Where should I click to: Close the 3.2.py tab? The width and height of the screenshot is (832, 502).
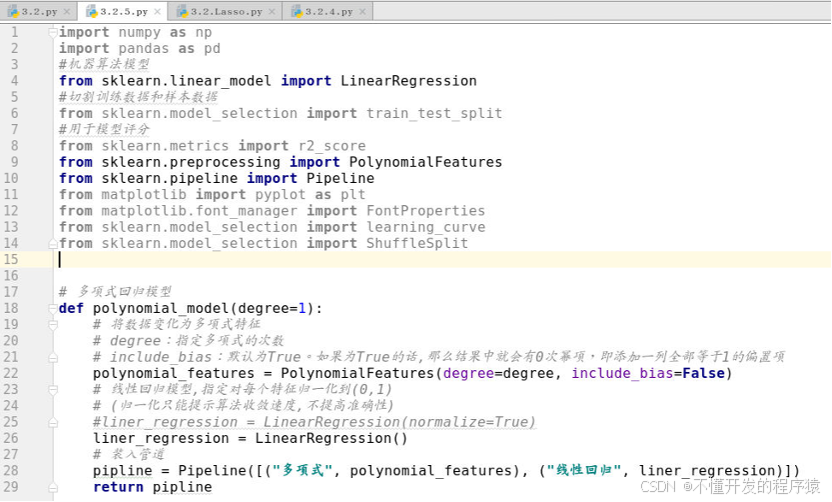(x=66, y=11)
